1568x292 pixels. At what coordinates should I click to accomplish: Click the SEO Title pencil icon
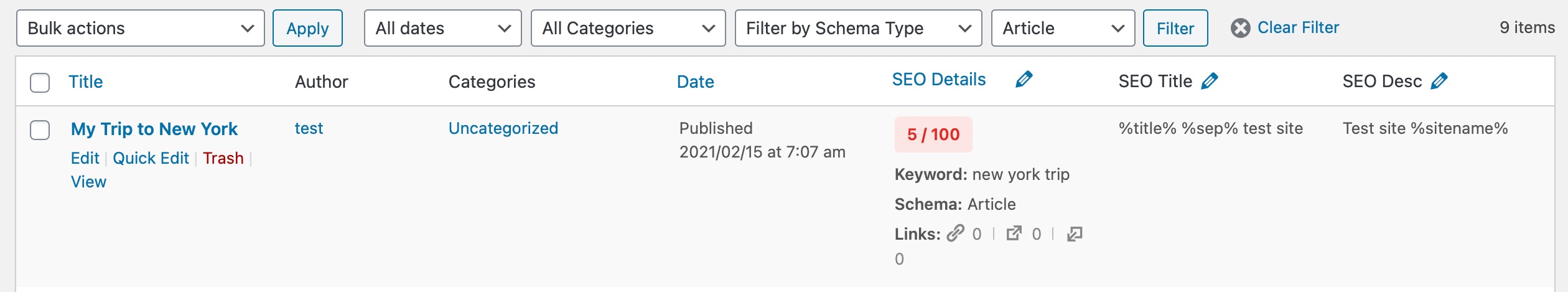[x=1209, y=82]
